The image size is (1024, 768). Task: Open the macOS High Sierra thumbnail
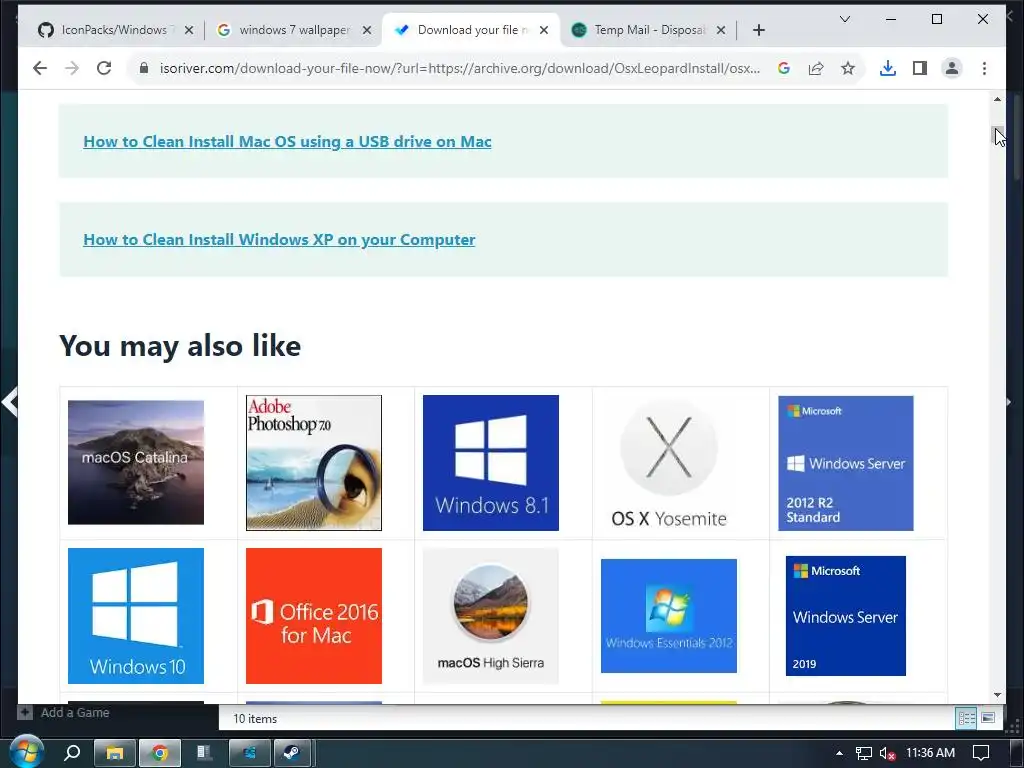coord(490,616)
